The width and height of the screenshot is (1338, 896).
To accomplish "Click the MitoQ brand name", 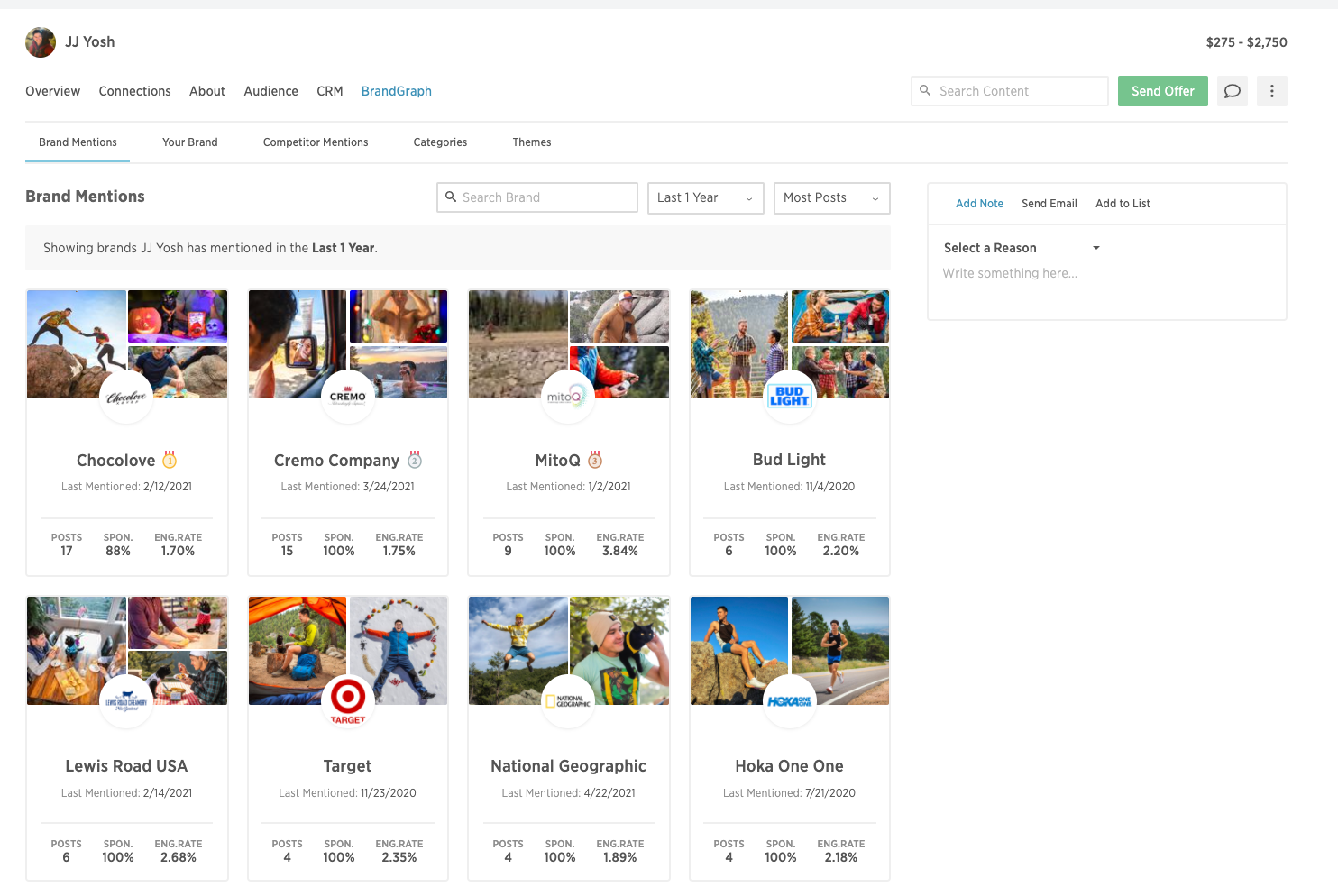I will [557, 461].
